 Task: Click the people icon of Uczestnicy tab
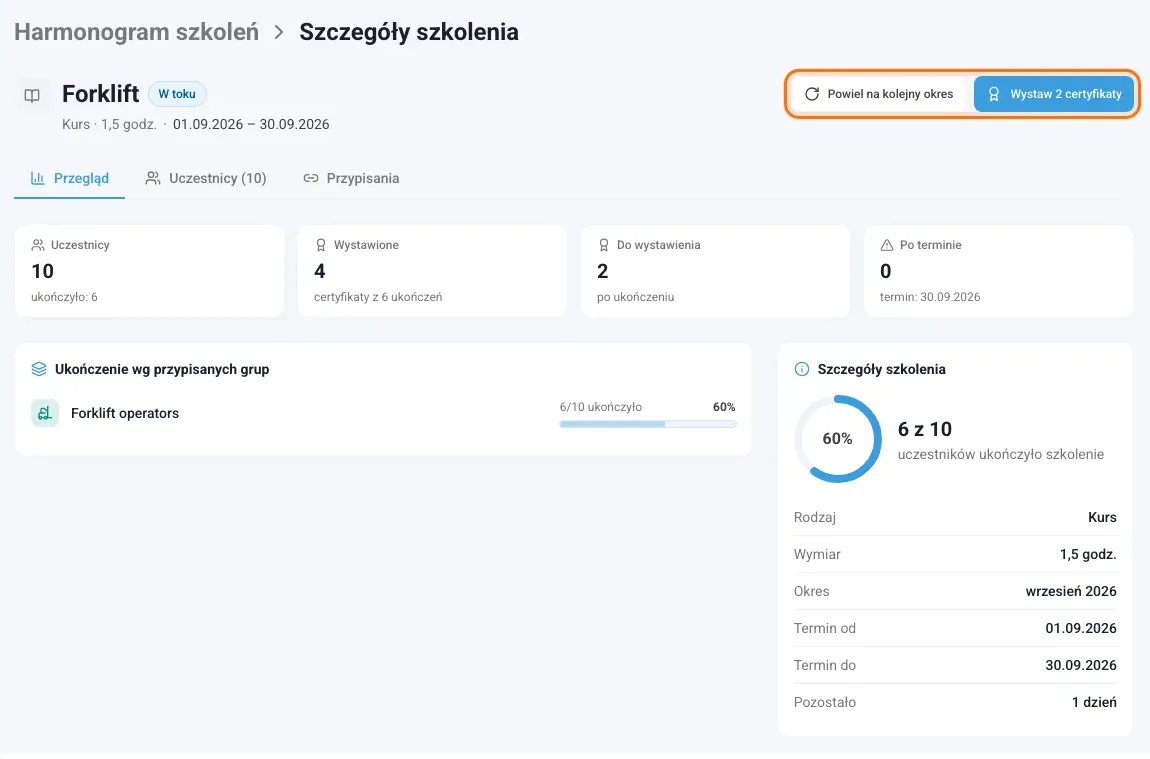click(153, 178)
